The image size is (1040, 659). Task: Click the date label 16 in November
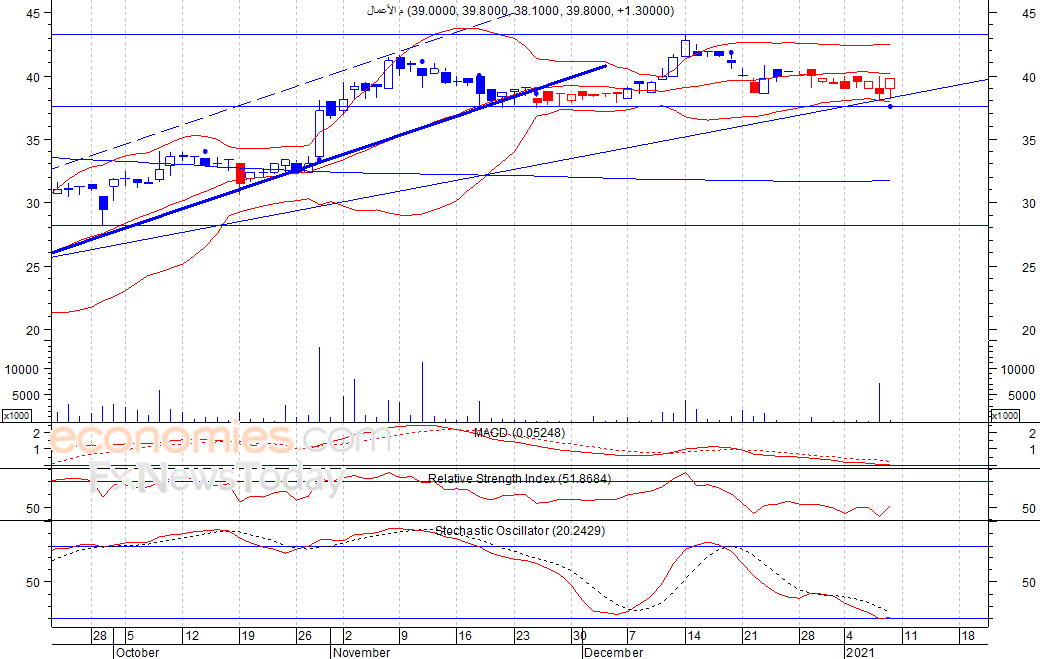click(x=464, y=636)
